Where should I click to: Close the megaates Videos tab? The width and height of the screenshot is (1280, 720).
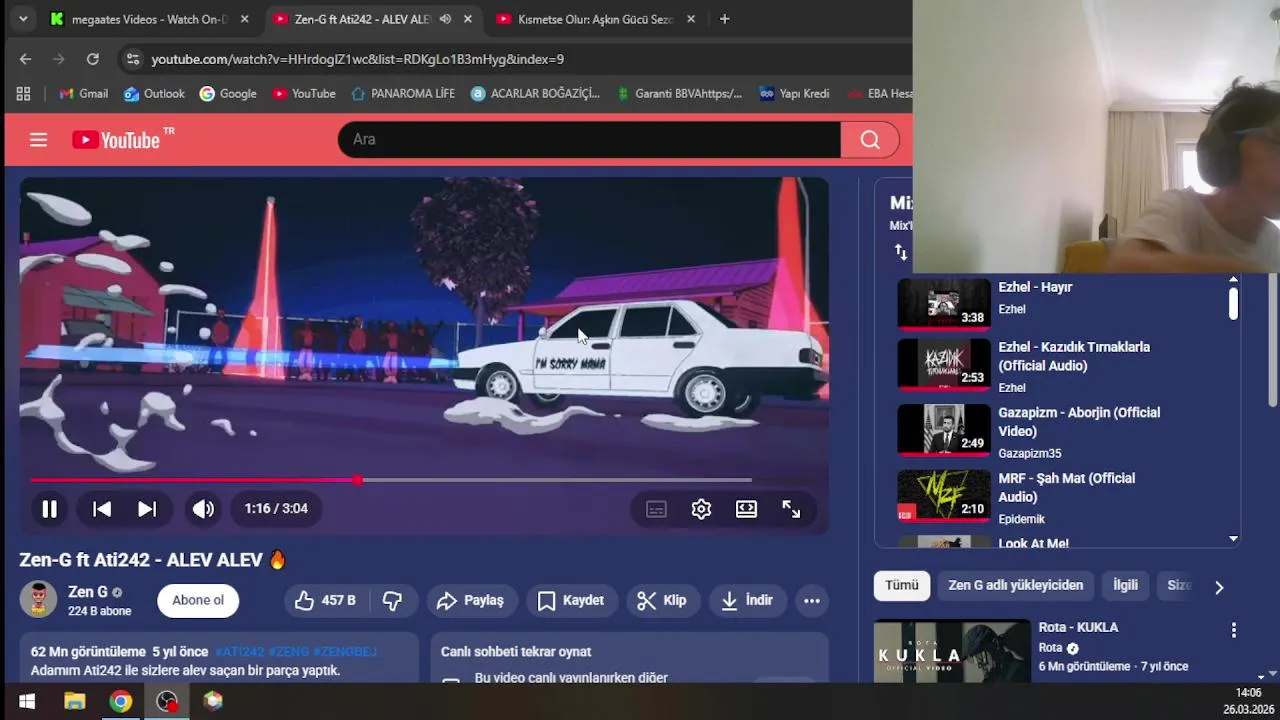tap(244, 19)
